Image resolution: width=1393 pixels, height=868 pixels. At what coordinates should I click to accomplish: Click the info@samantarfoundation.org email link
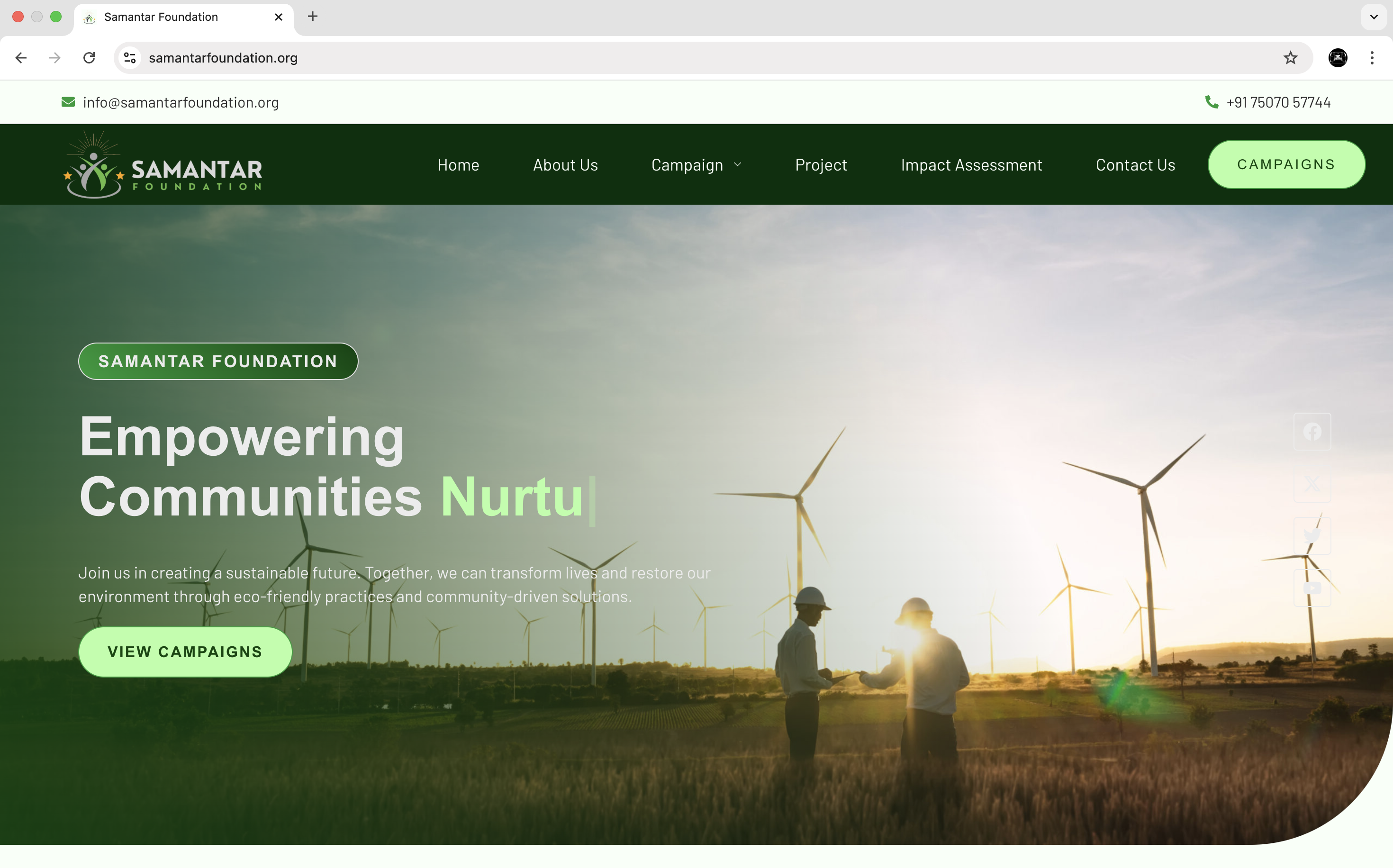(x=181, y=102)
